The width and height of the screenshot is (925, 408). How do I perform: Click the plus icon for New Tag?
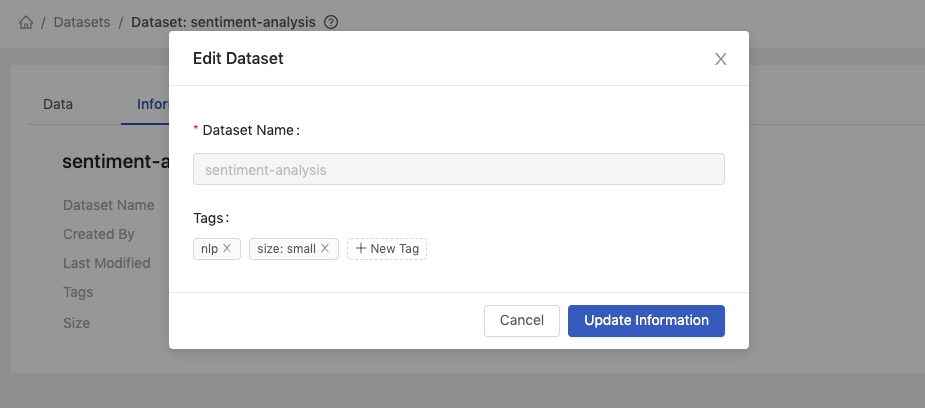point(361,248)
